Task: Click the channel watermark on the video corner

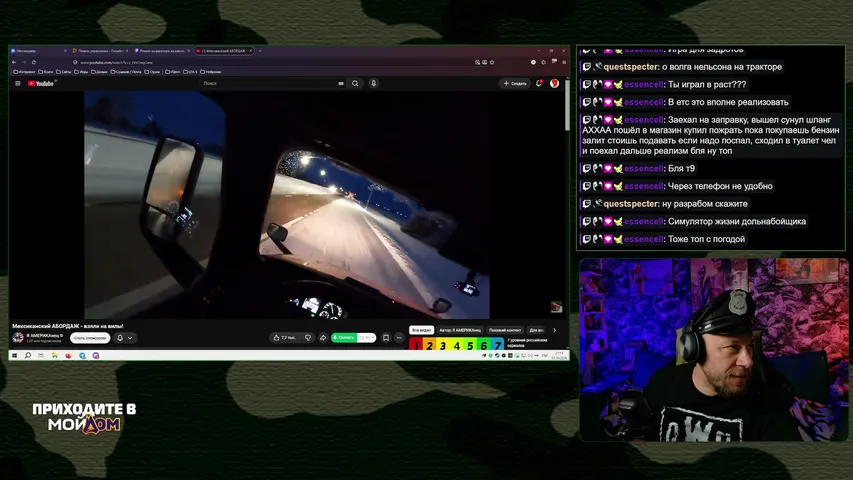Action: point(556,307)
